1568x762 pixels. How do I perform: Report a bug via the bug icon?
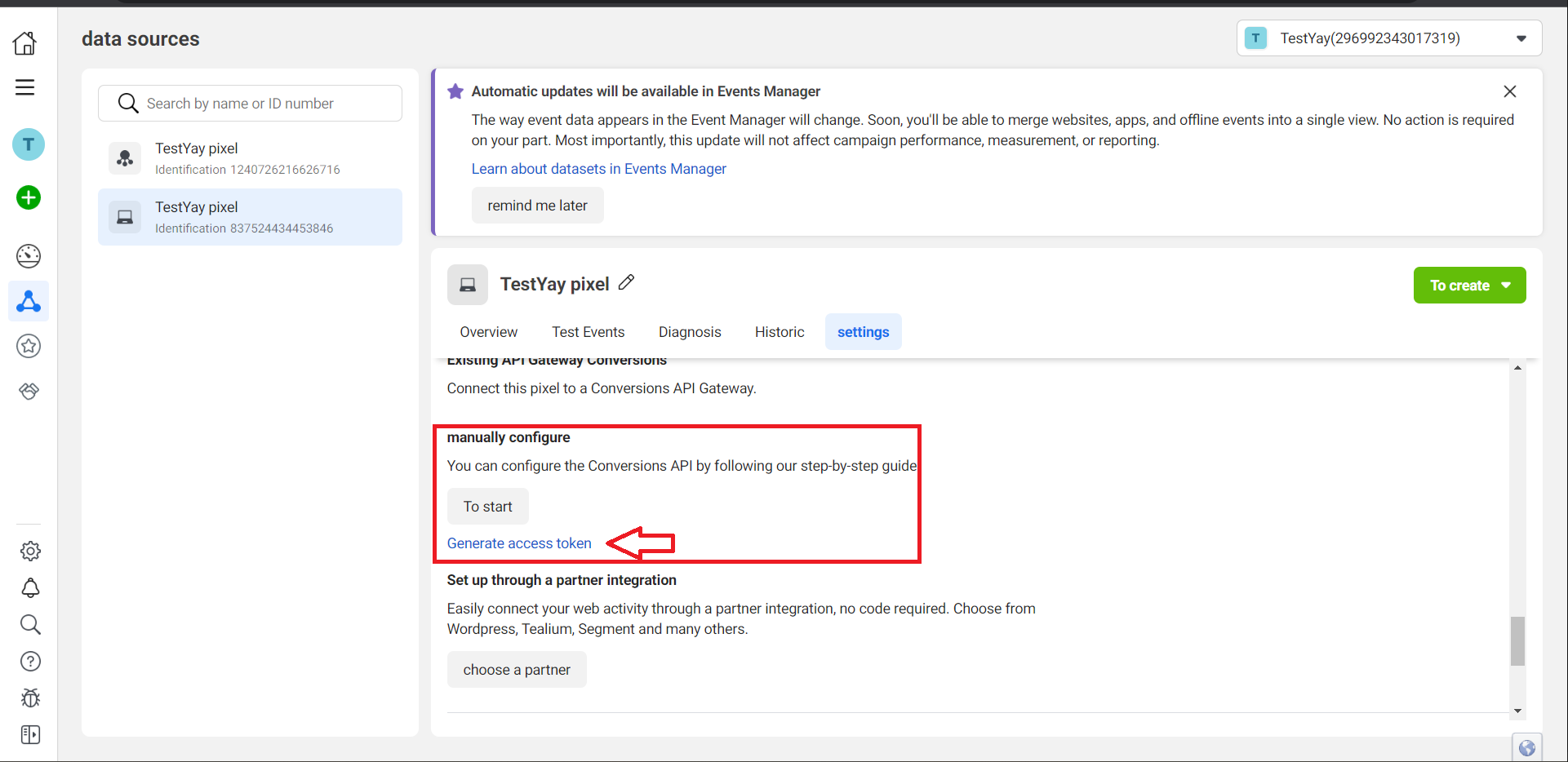click(x=29, y=698)
